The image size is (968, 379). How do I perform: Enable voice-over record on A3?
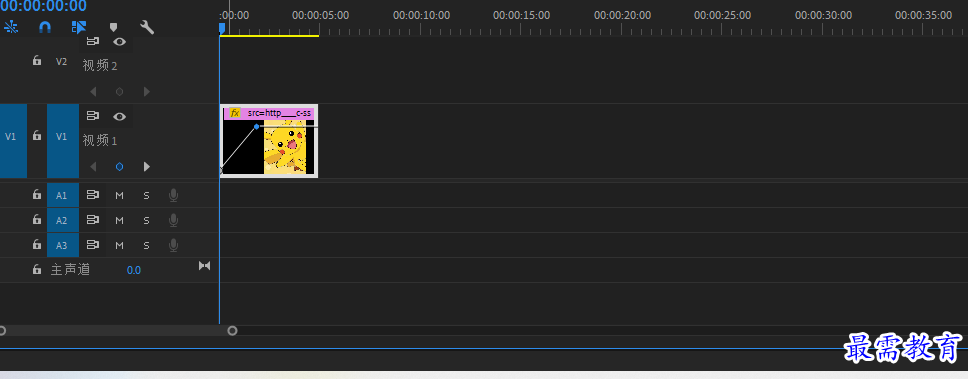pos(173,245)
